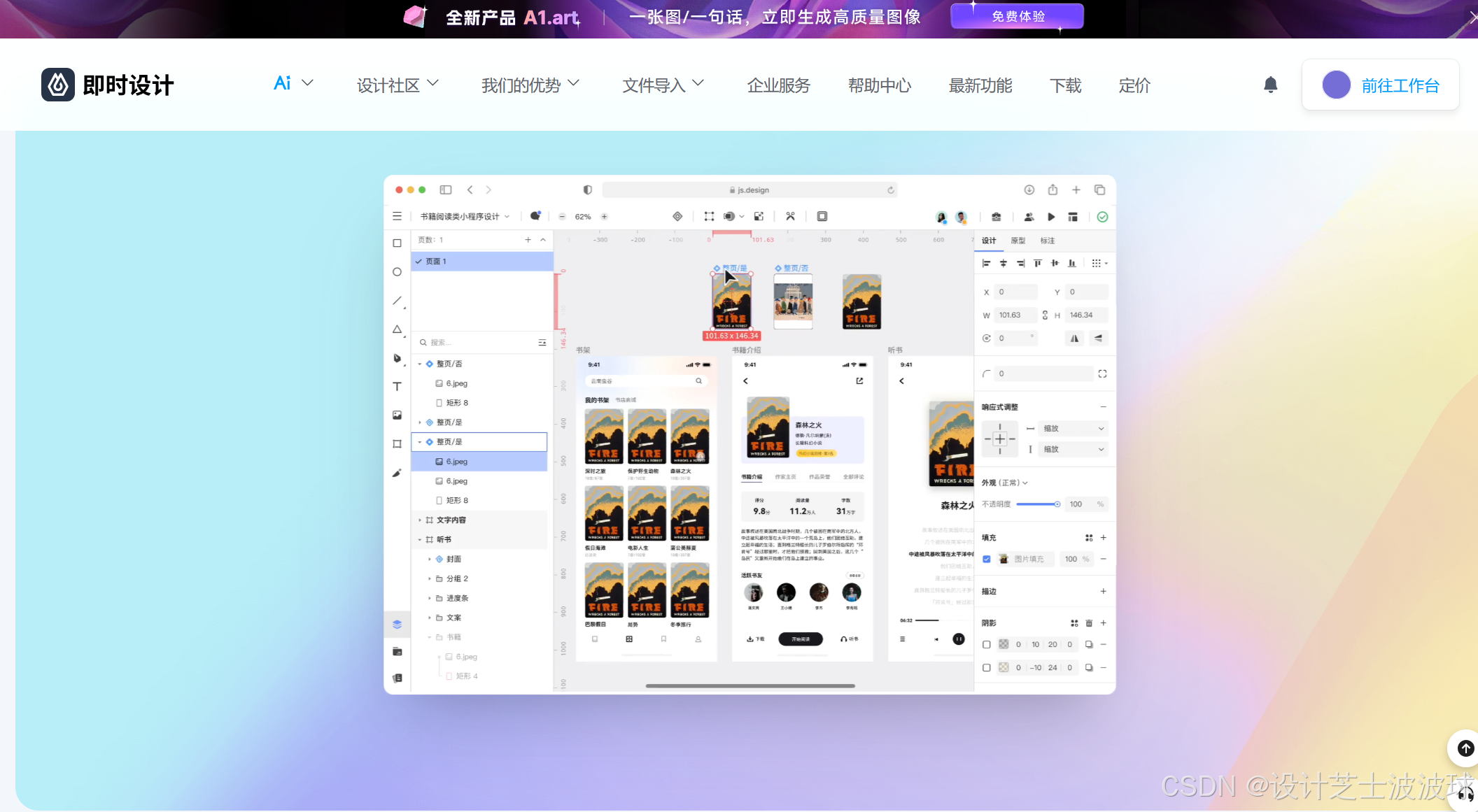Click the opacity slider
Screen dimensions: 1478x812
tap(1038, 504)
